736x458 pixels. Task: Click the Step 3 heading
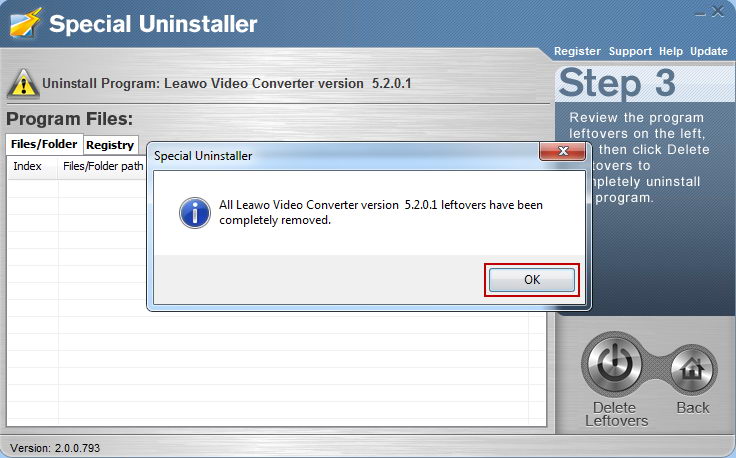617,83
